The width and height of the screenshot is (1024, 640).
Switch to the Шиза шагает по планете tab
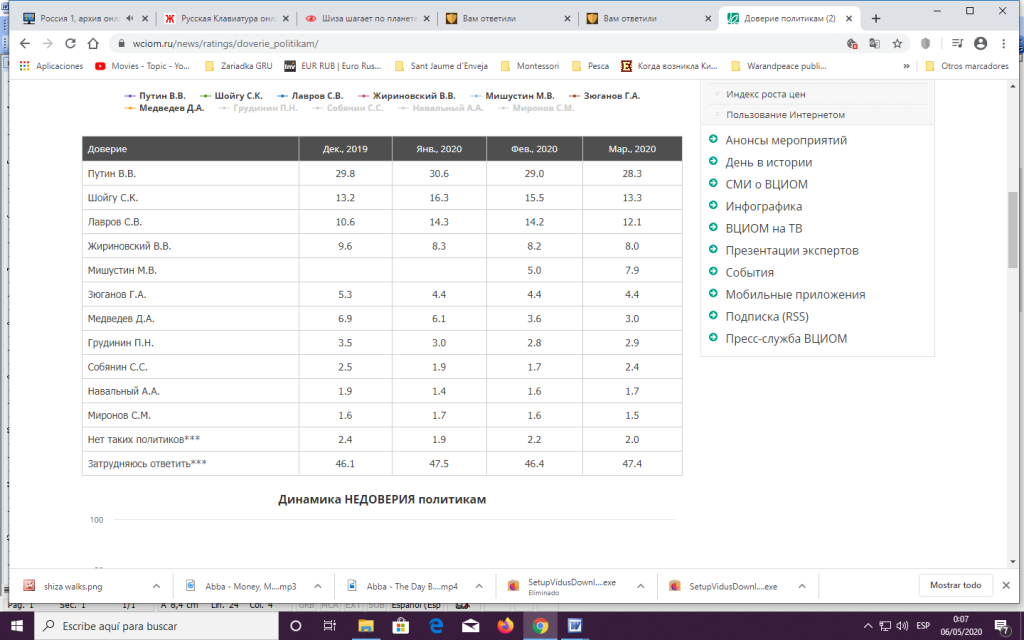pyautogui.click(x=360, y=18)
